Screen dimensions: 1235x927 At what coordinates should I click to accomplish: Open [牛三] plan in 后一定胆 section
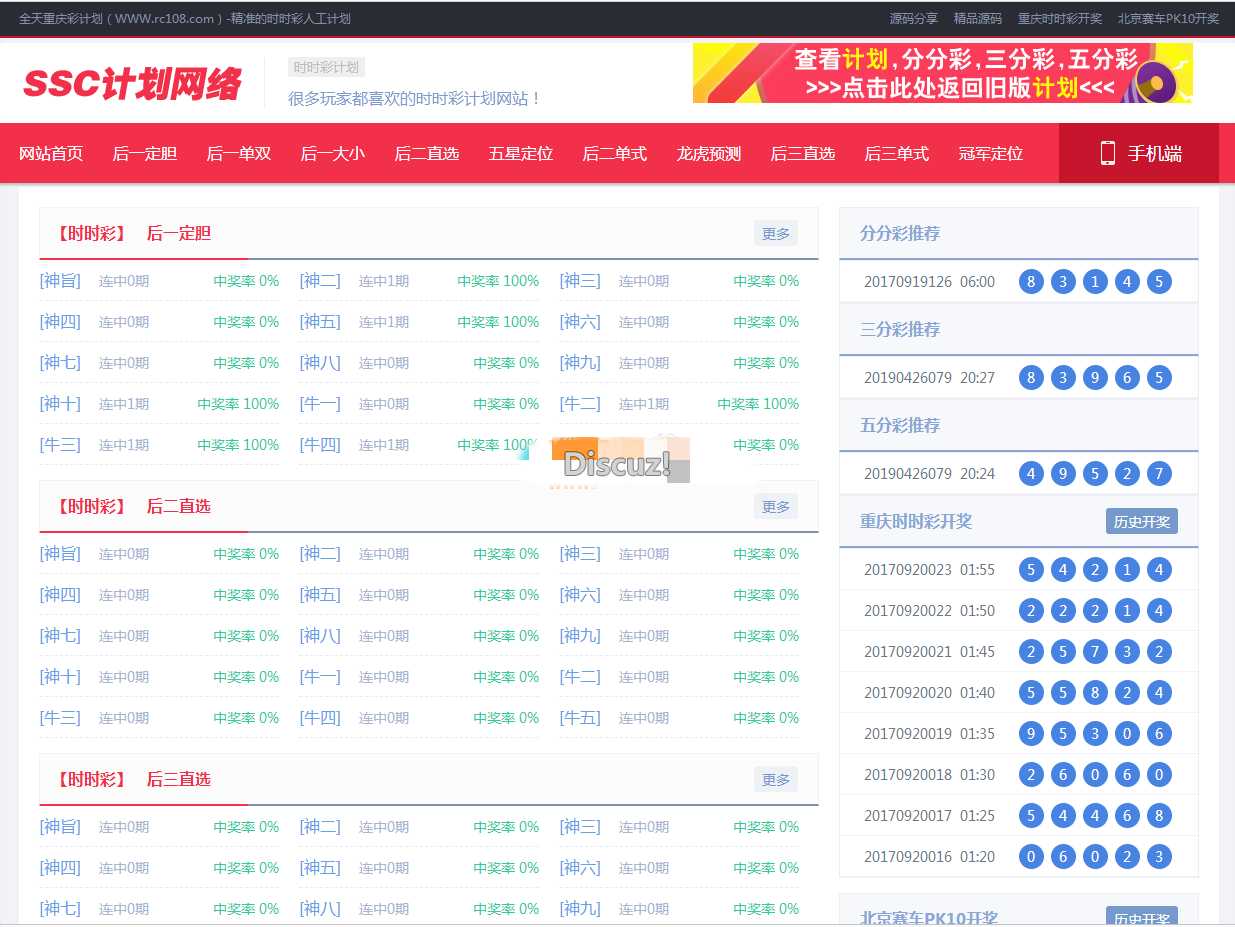click(60, 445)
